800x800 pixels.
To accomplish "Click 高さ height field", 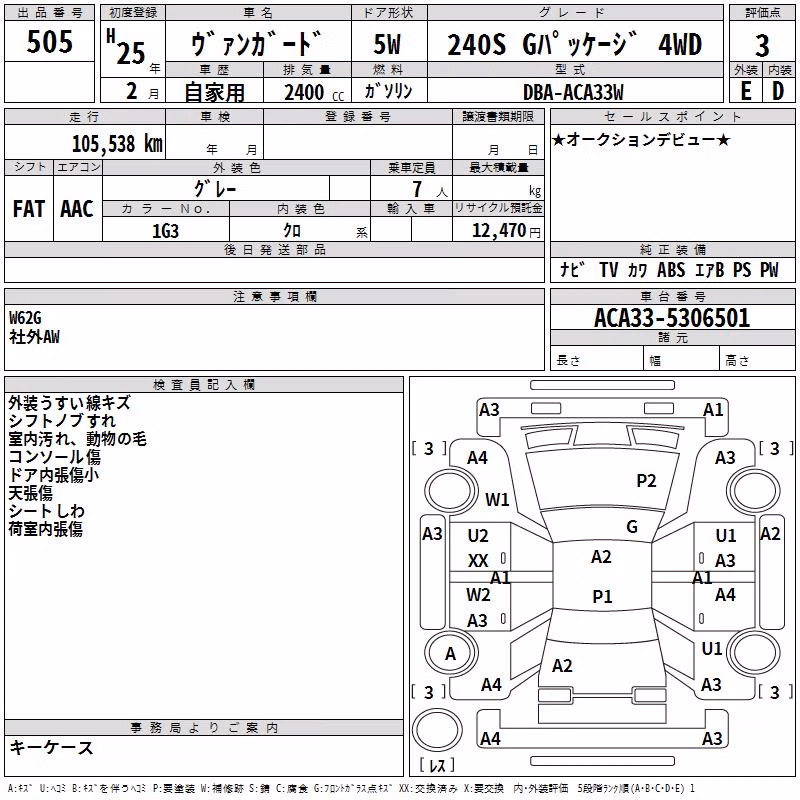I will point(758,360).
